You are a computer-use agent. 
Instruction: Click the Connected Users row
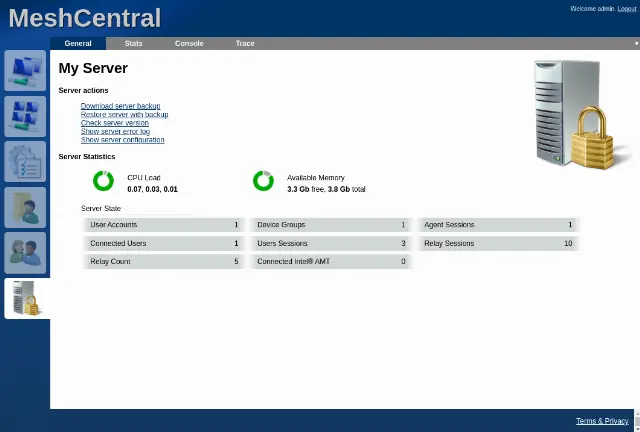(164, 243)
